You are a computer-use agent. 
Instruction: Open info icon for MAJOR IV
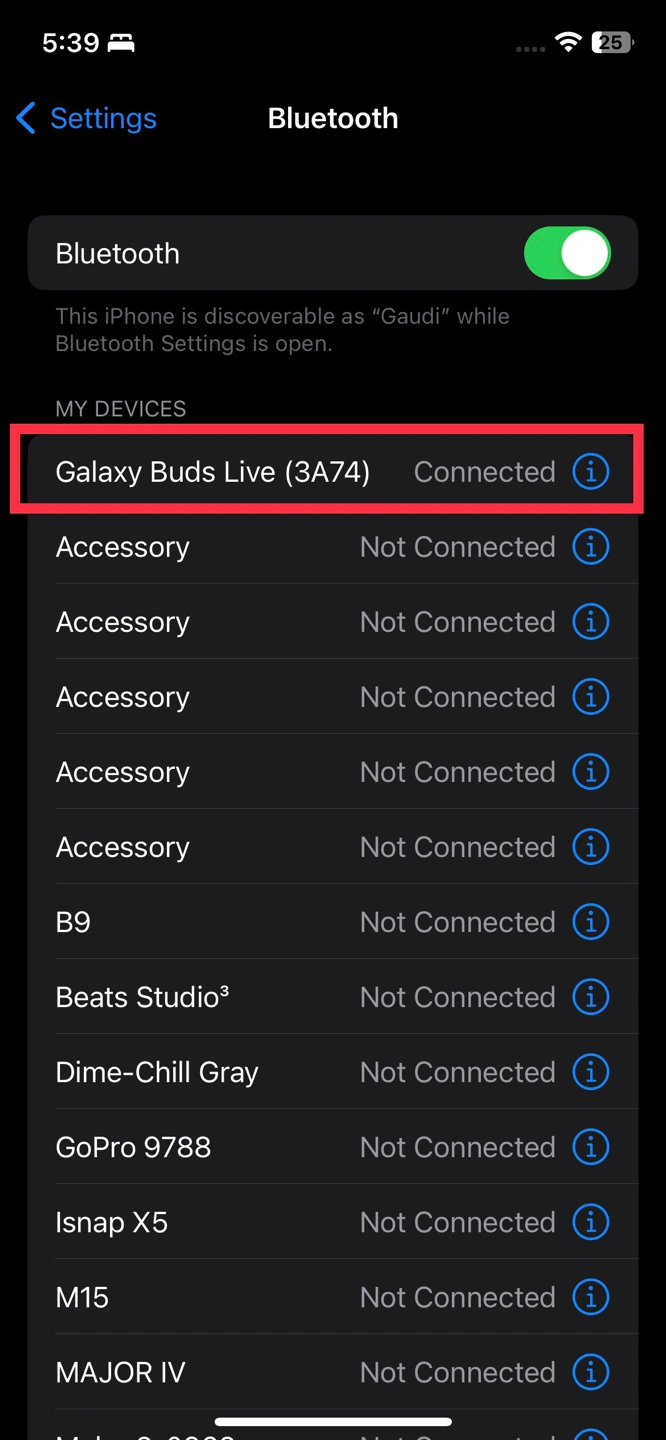pyautogui.click(x=590, y=1371)
